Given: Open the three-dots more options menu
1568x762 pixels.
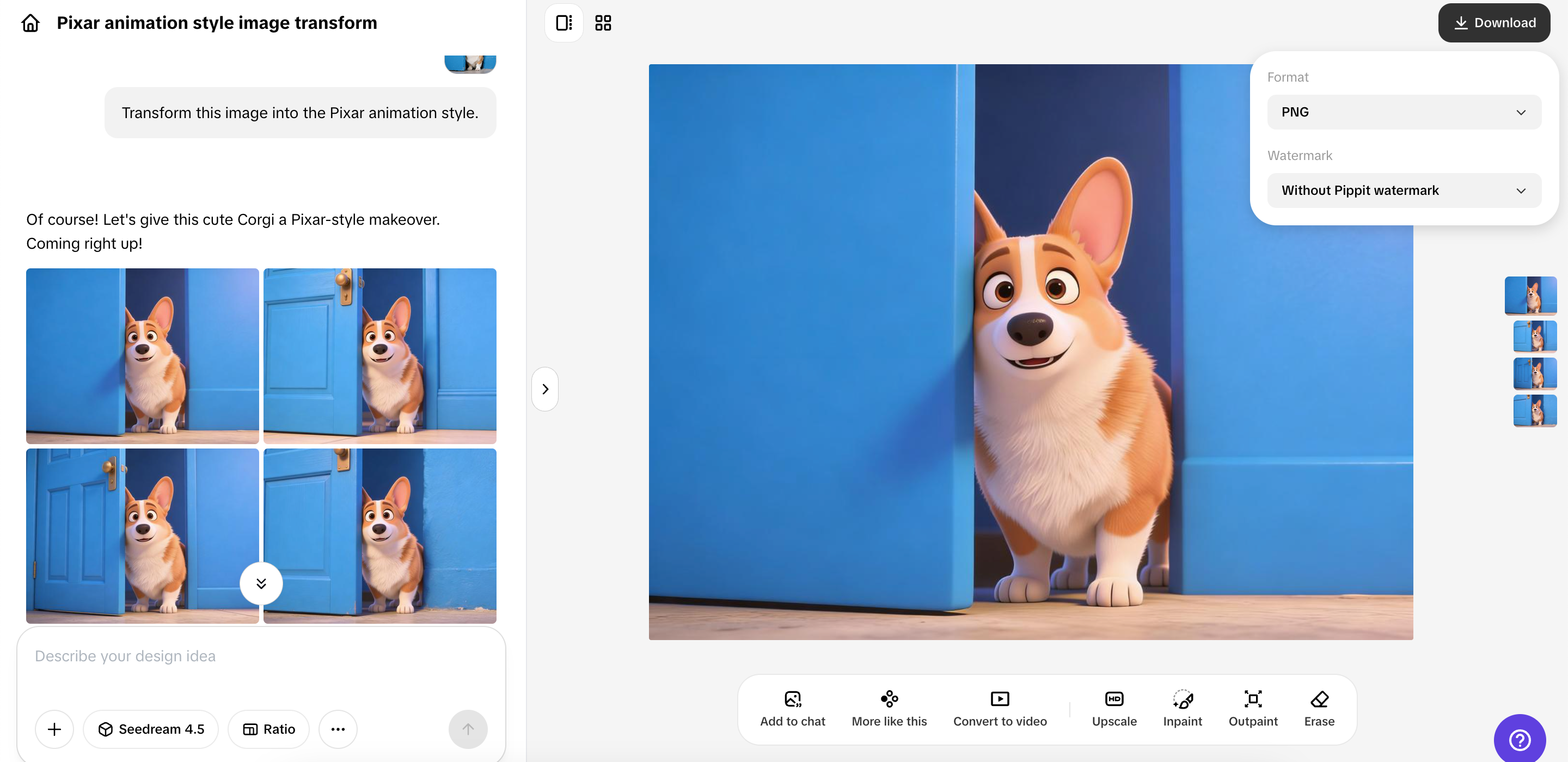Looking at the screenshot, I should pyautogui.click(x=338, y=729).
